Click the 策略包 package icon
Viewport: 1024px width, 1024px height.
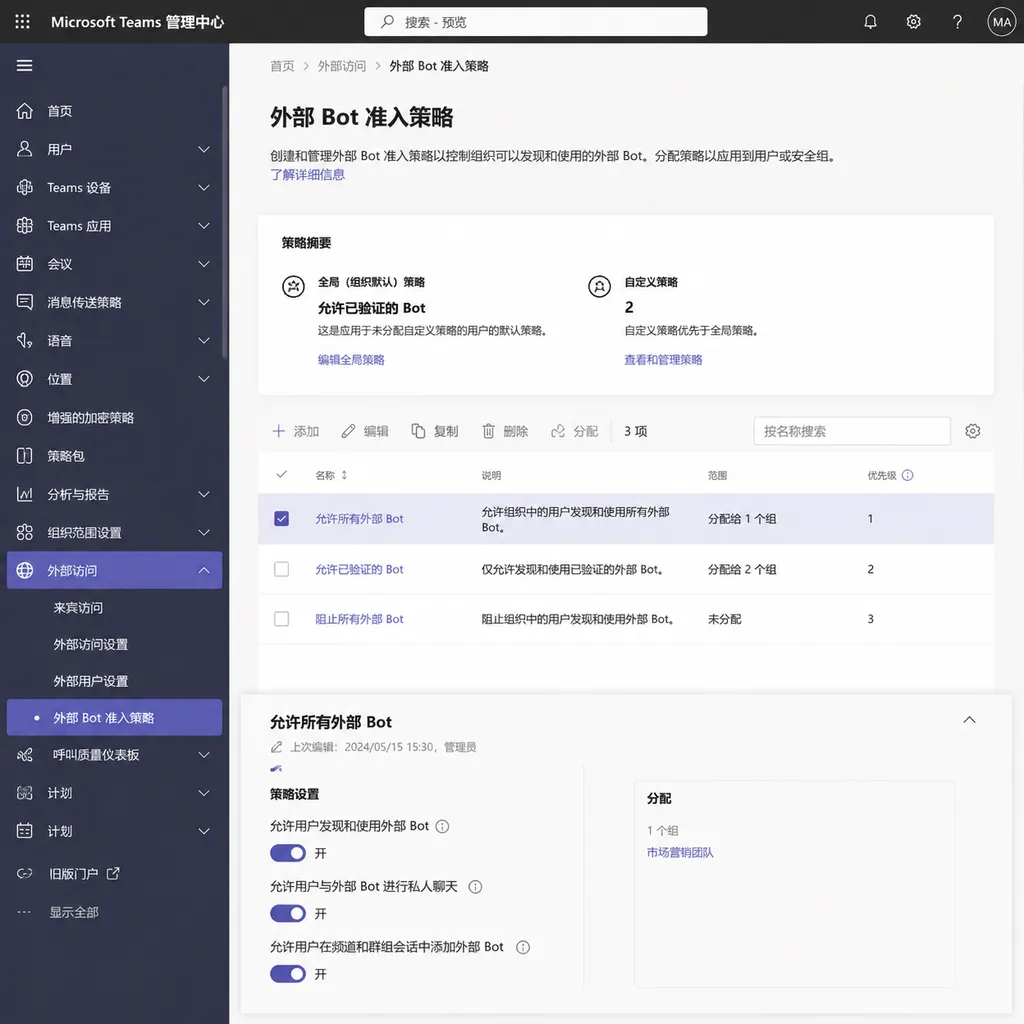click(24, 456)
